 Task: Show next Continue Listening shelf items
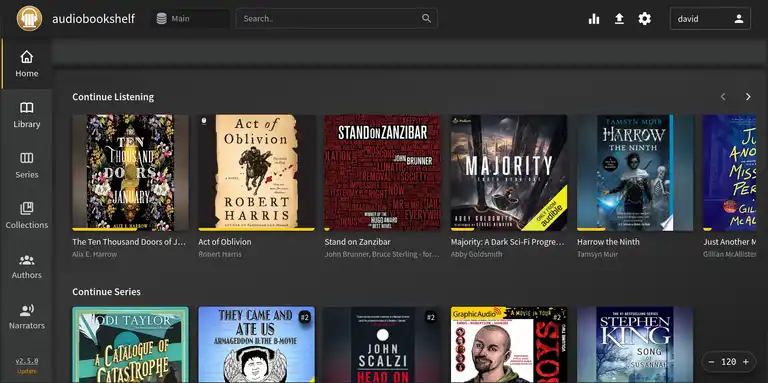click(748, 96)
